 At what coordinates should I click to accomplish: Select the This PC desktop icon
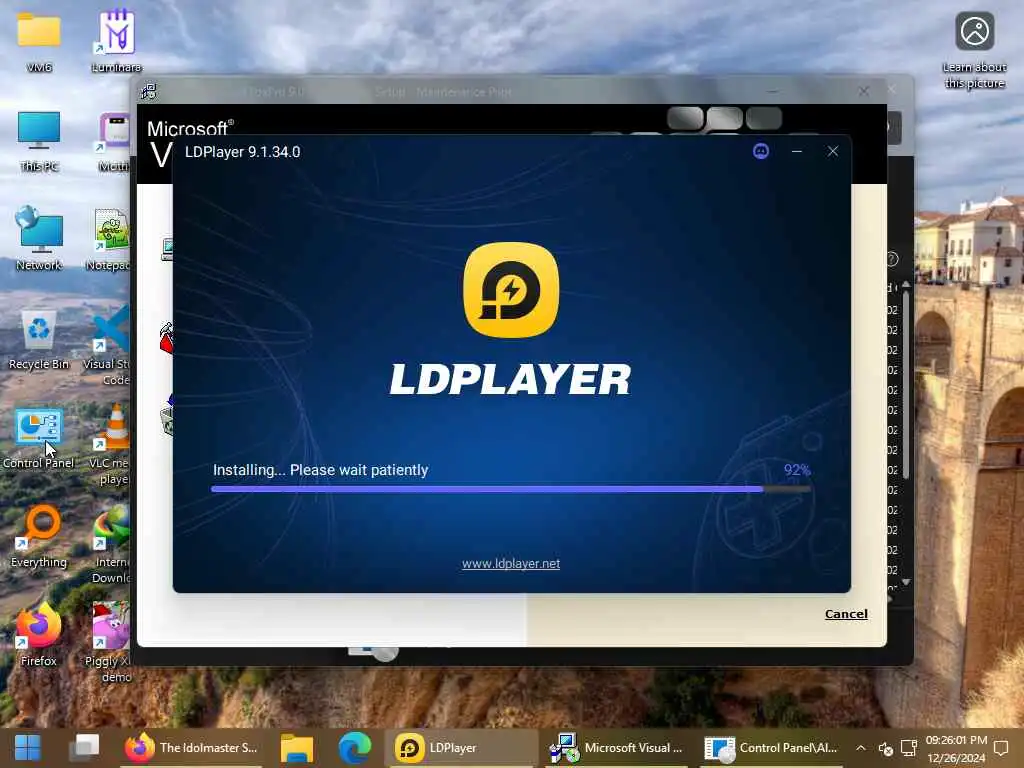39,140
